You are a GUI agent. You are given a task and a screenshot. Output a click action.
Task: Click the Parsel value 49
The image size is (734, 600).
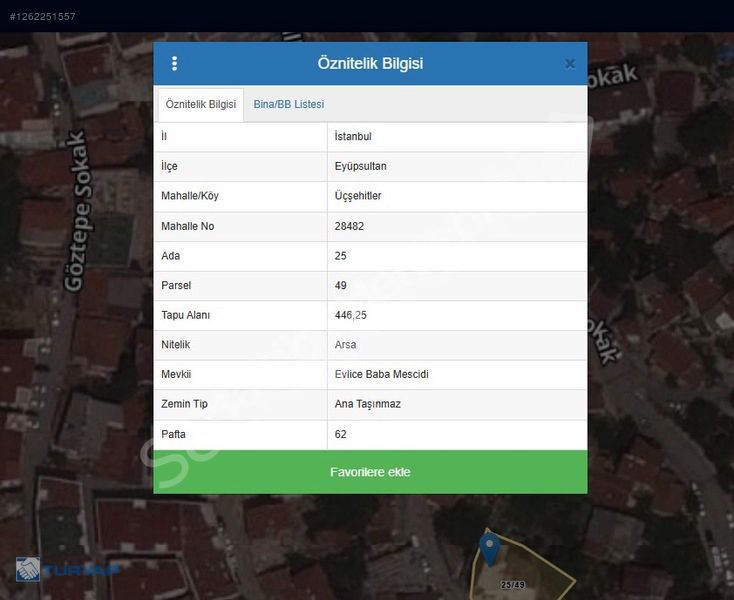point(341,285)
